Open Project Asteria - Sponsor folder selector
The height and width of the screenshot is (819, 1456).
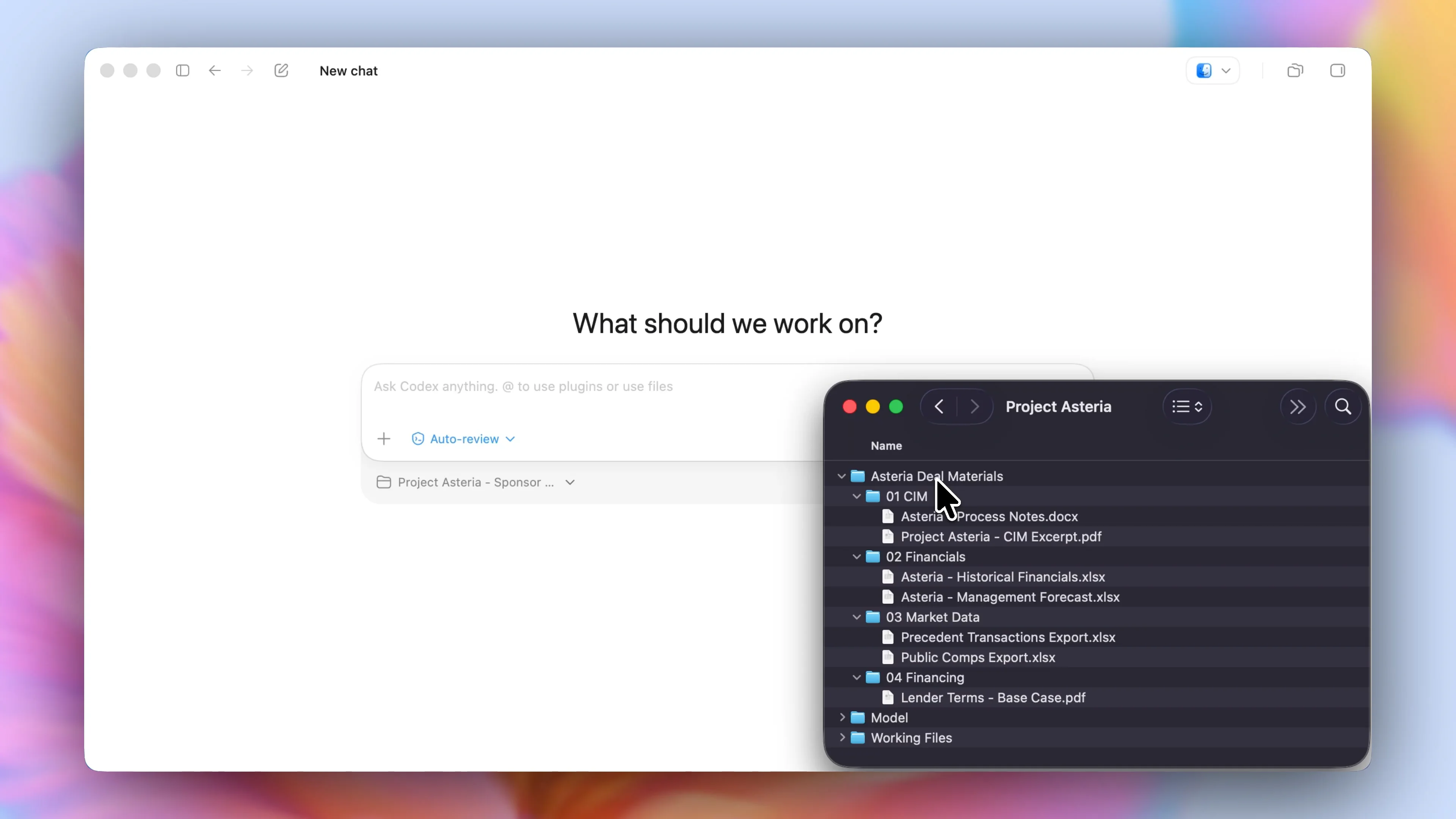[476, 482]
